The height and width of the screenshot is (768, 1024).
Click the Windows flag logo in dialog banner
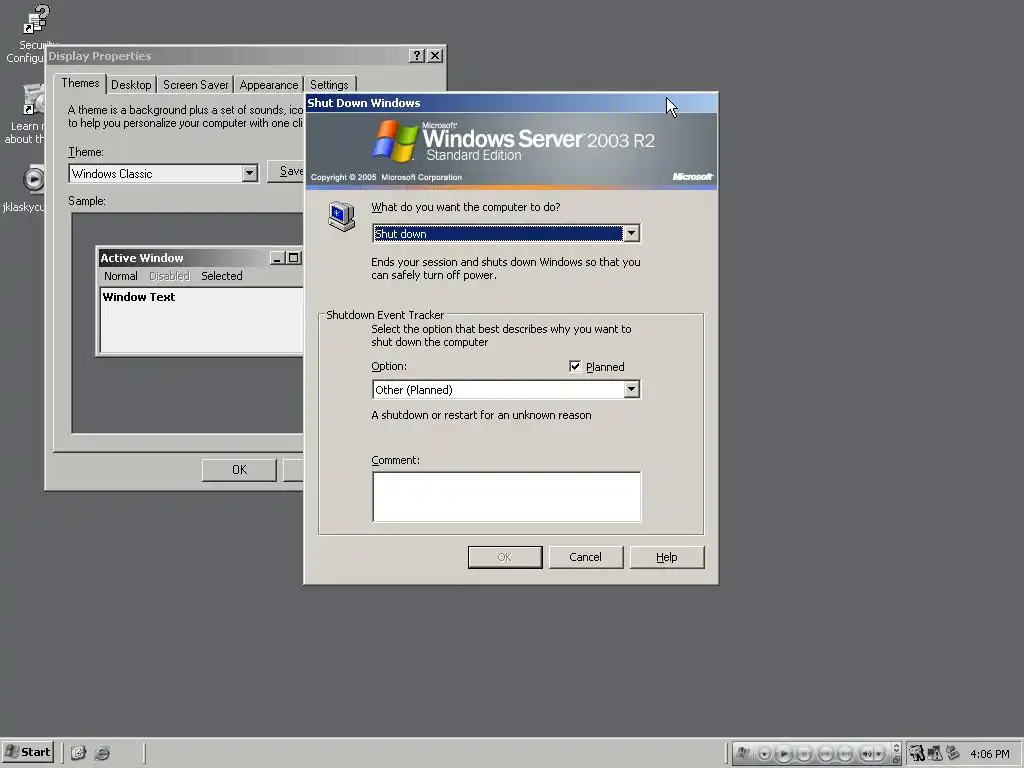click(x=395, y=140)
